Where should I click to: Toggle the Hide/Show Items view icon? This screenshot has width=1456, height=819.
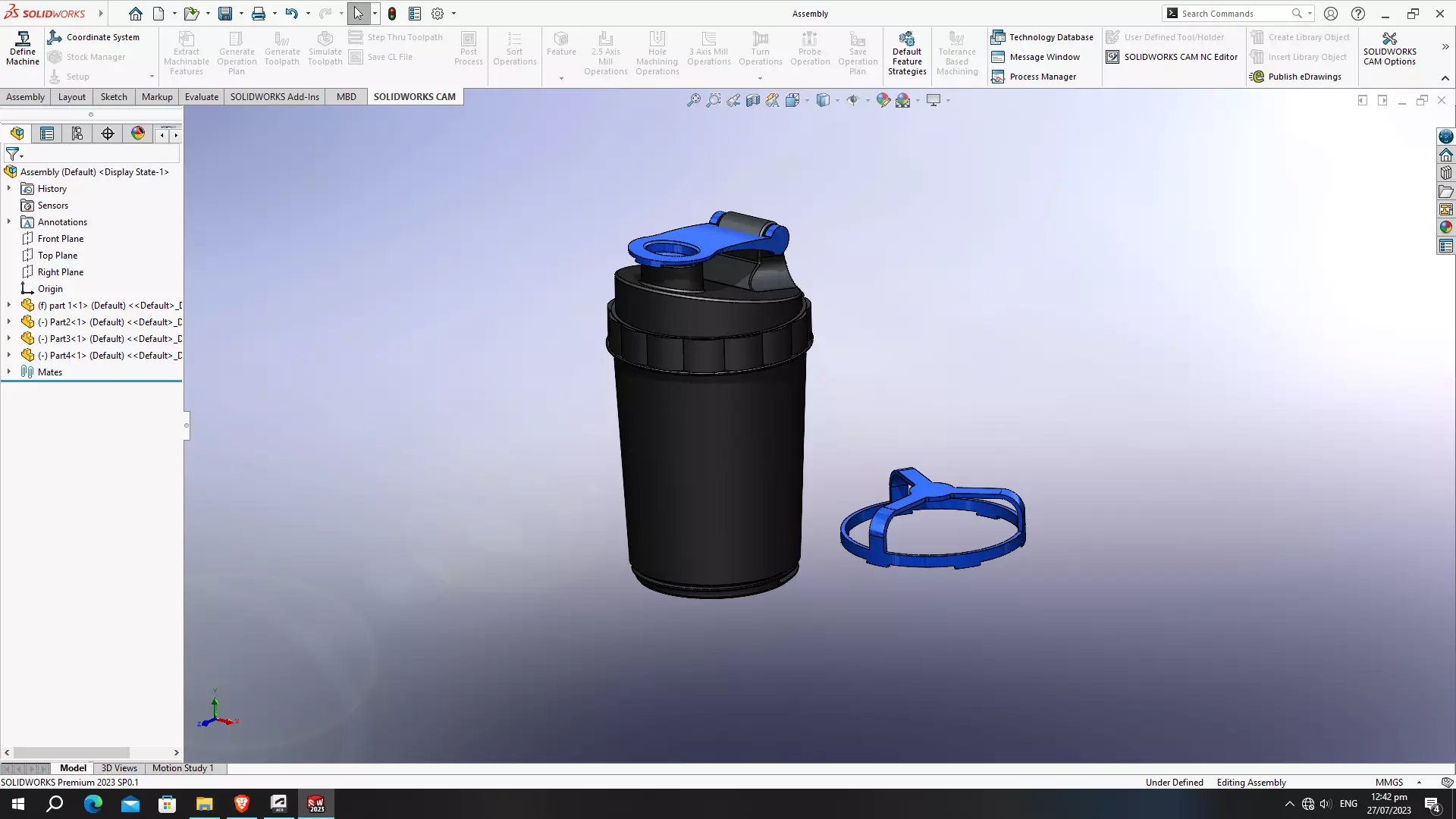852,100
